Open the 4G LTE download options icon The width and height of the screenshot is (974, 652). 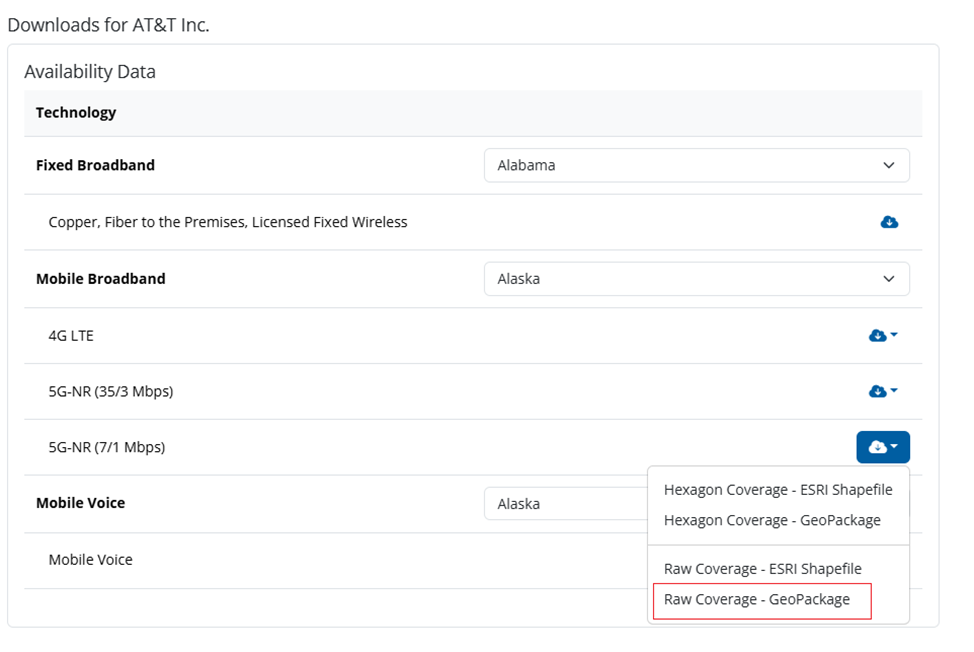[882, 336]
